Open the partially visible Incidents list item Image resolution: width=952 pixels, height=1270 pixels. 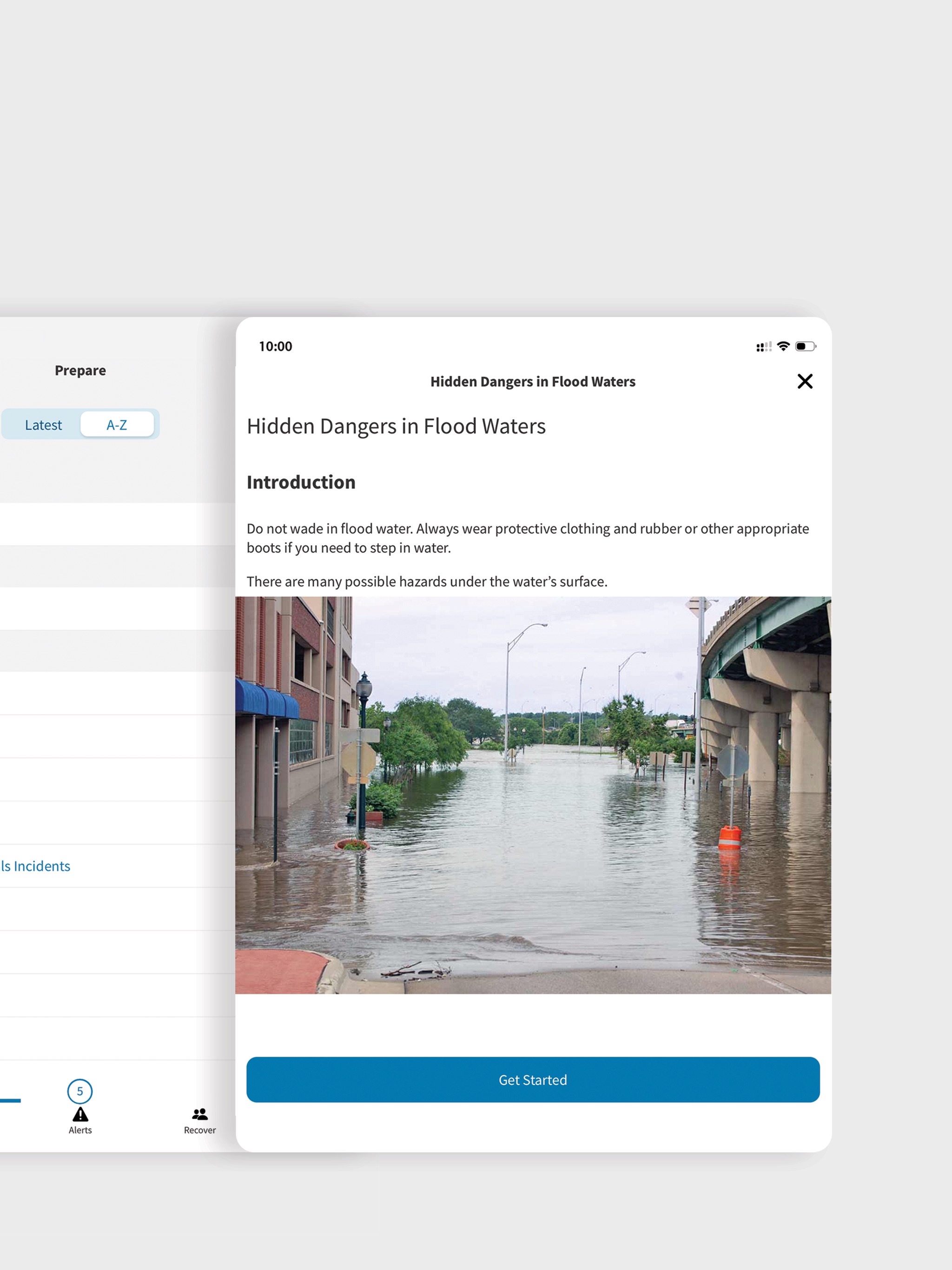click(36, 866)
